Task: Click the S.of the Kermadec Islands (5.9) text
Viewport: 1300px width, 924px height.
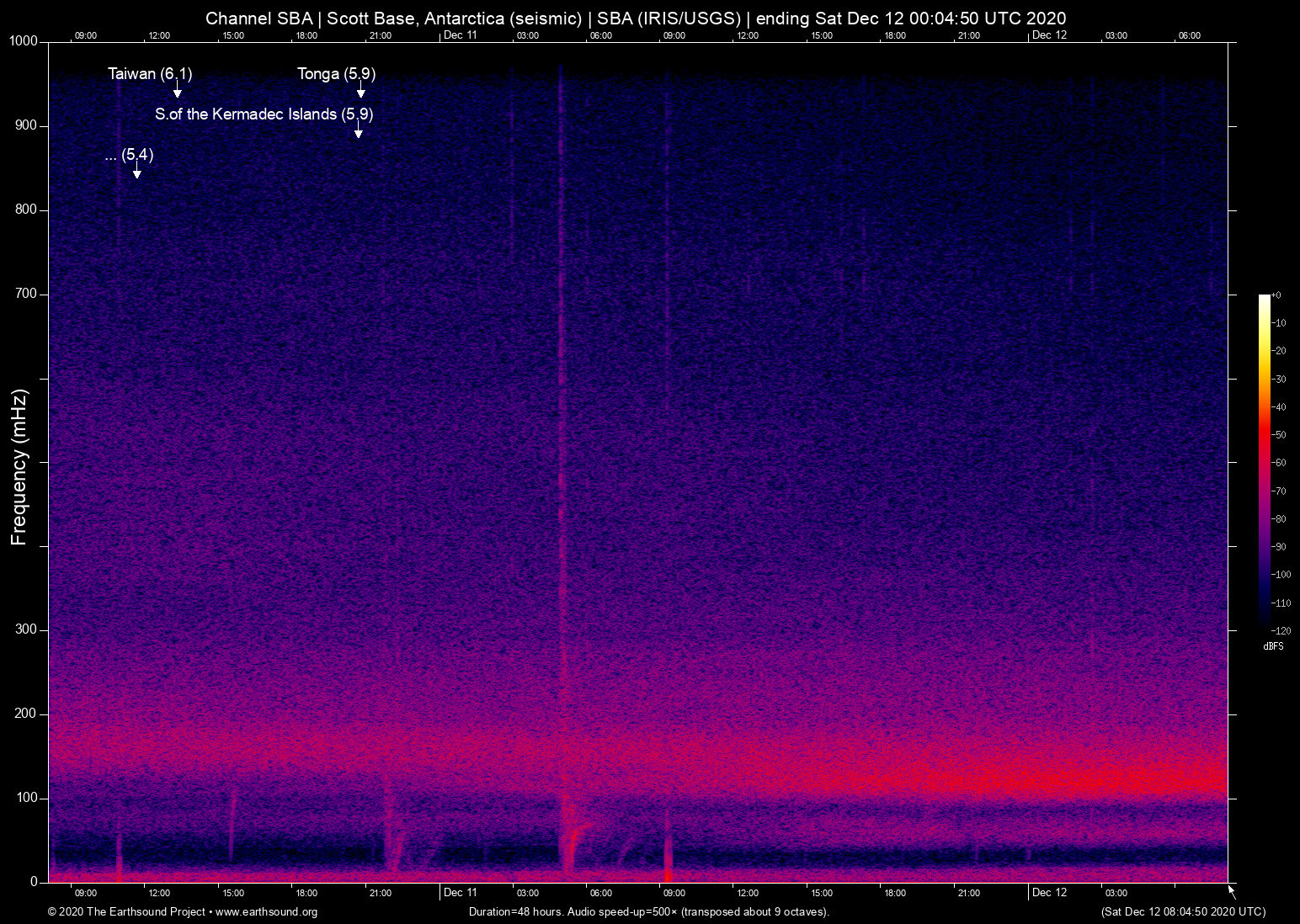Action: coord(264,114)
